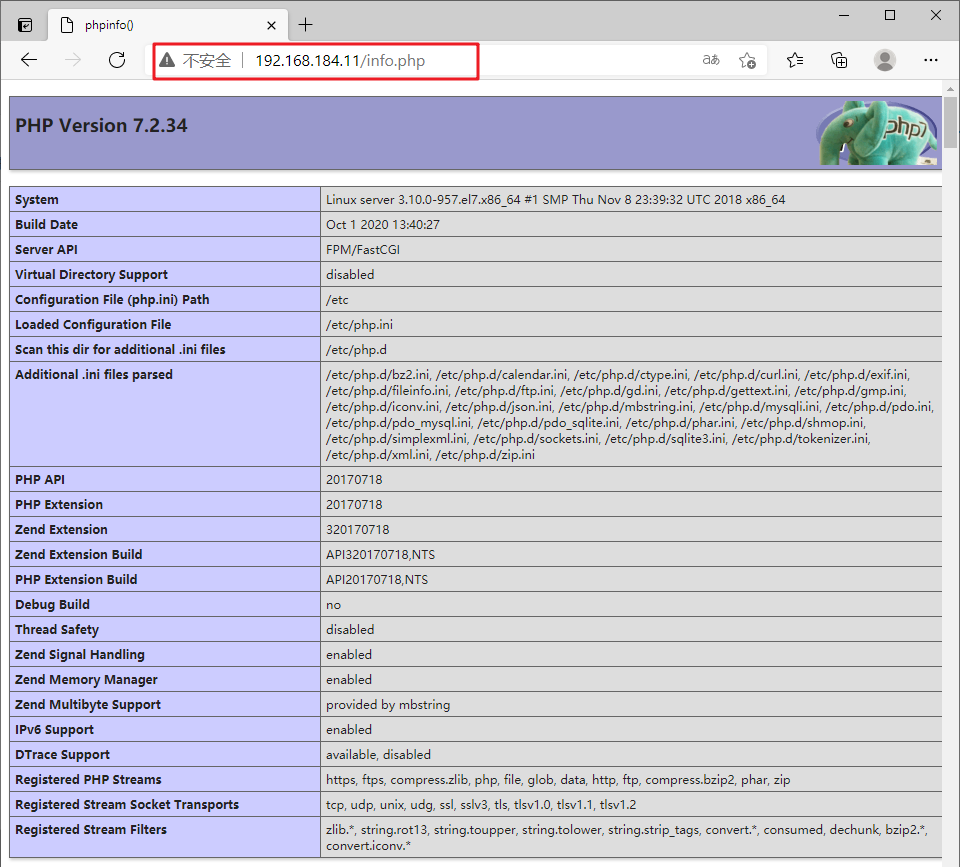Open a new tab

(x=306, y=25)
